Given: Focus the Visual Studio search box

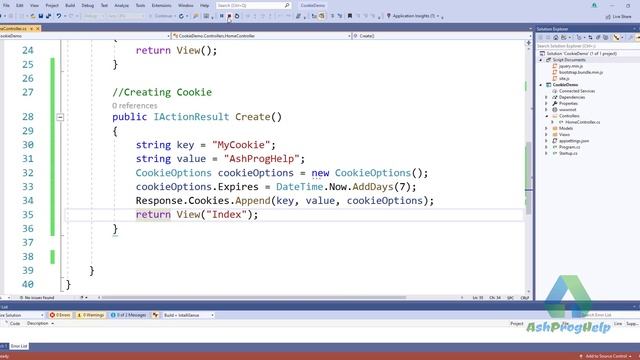Looking at the screenshot, I should 253,5.
